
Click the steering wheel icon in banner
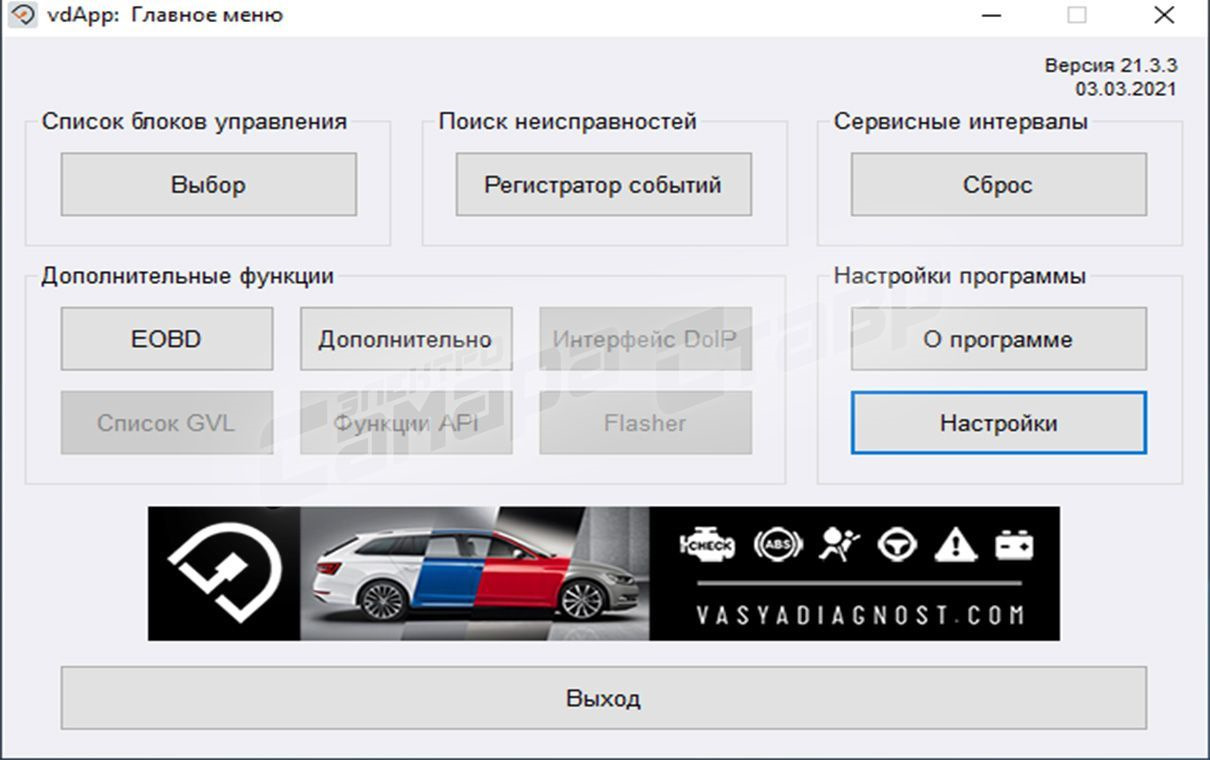point(897,545)
